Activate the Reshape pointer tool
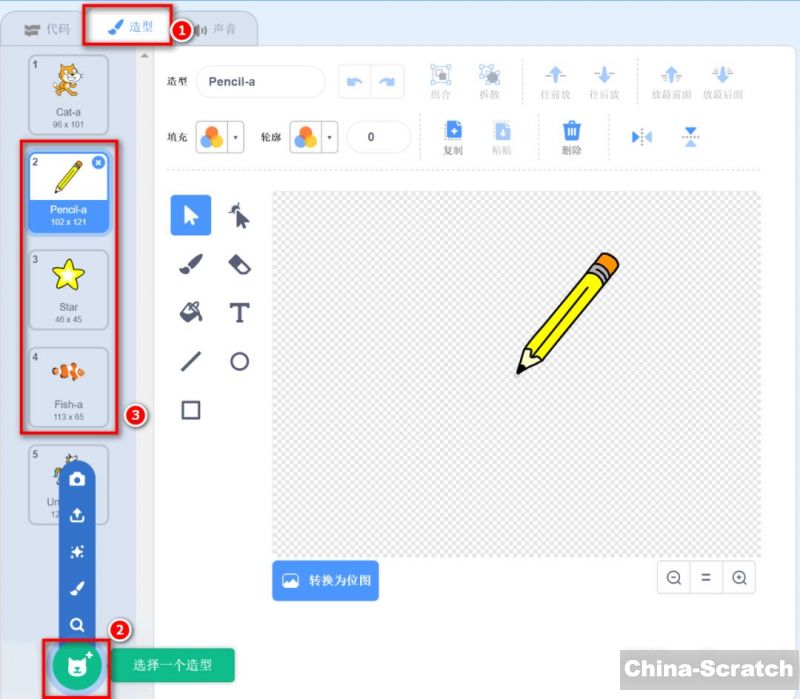This screenshot has width=800, height=699. (x=239, y=215)
